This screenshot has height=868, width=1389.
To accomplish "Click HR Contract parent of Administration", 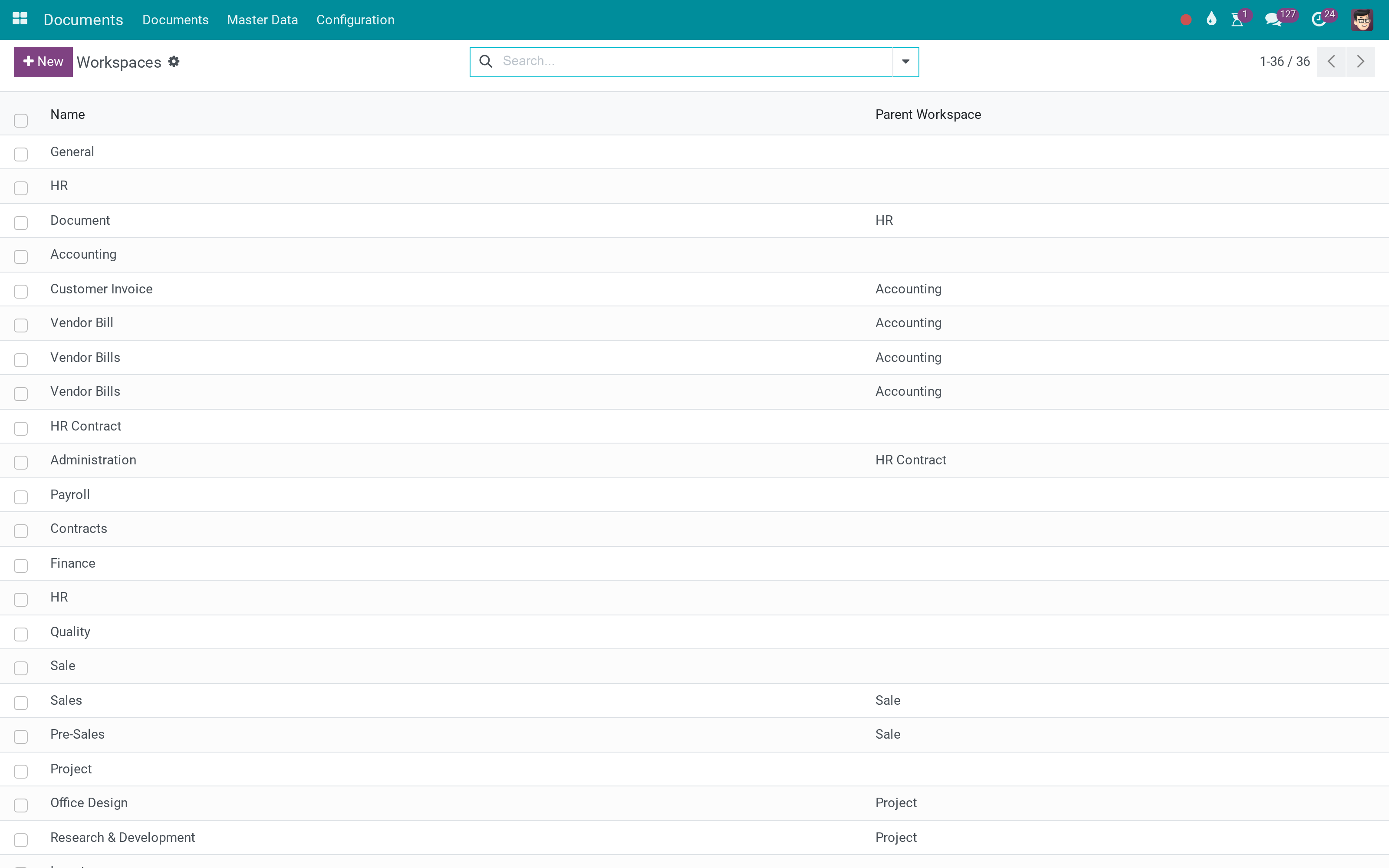I will (911, 460).
